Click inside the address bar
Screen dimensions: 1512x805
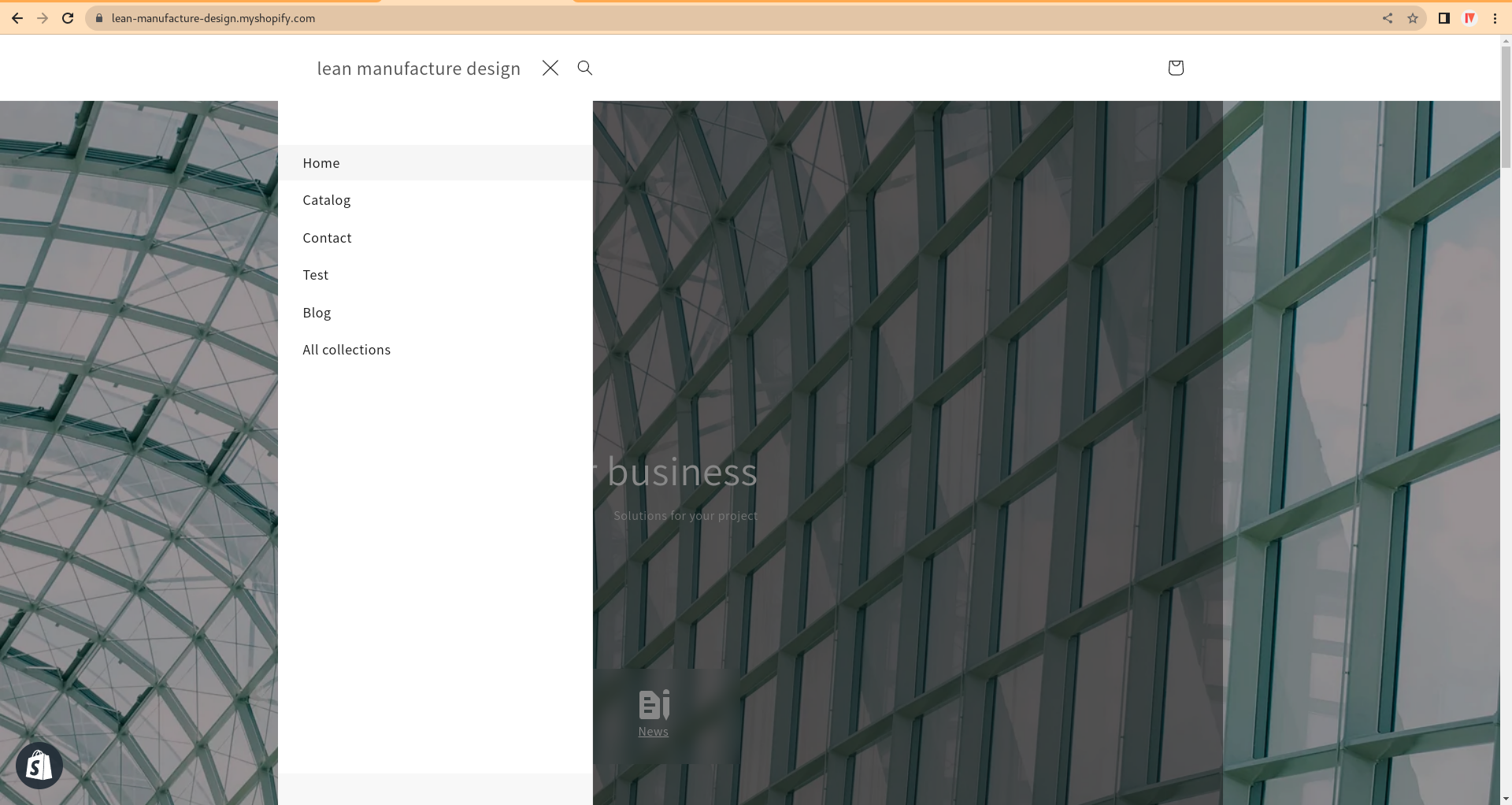(x=213, y=17)
